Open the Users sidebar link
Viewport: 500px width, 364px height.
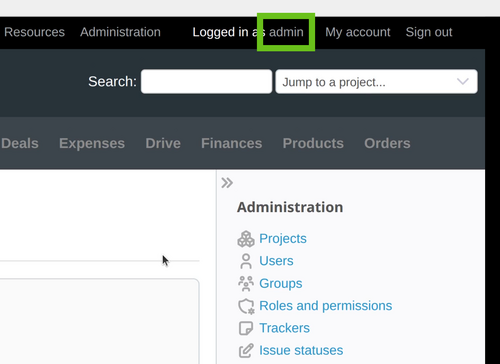pyautogui.click(x=276, y=261)
